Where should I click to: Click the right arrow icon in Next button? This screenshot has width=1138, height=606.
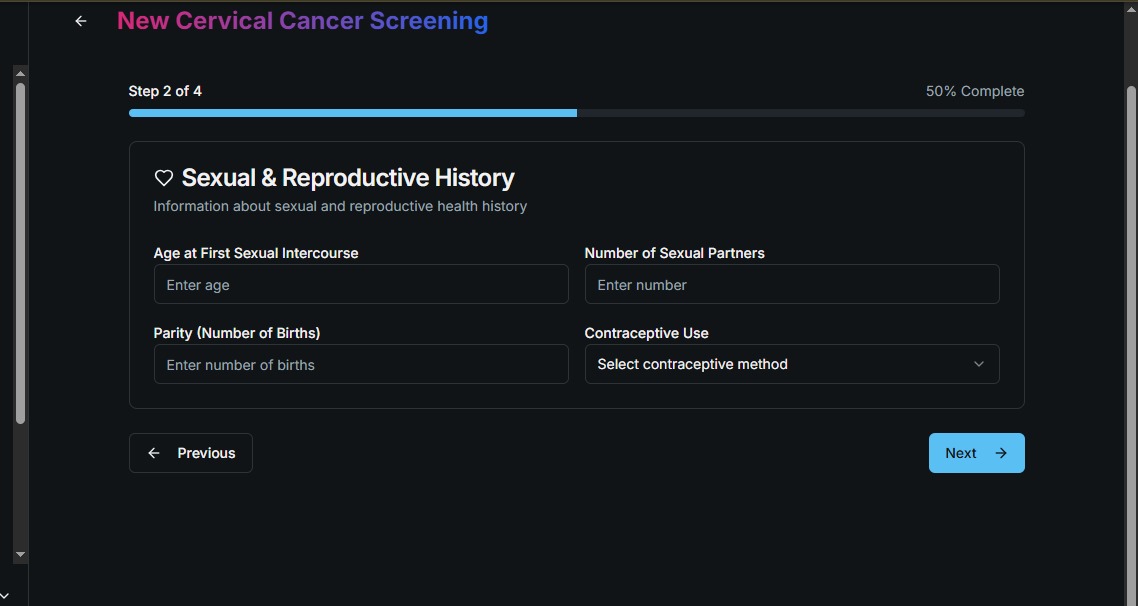tap(1001, 453)
